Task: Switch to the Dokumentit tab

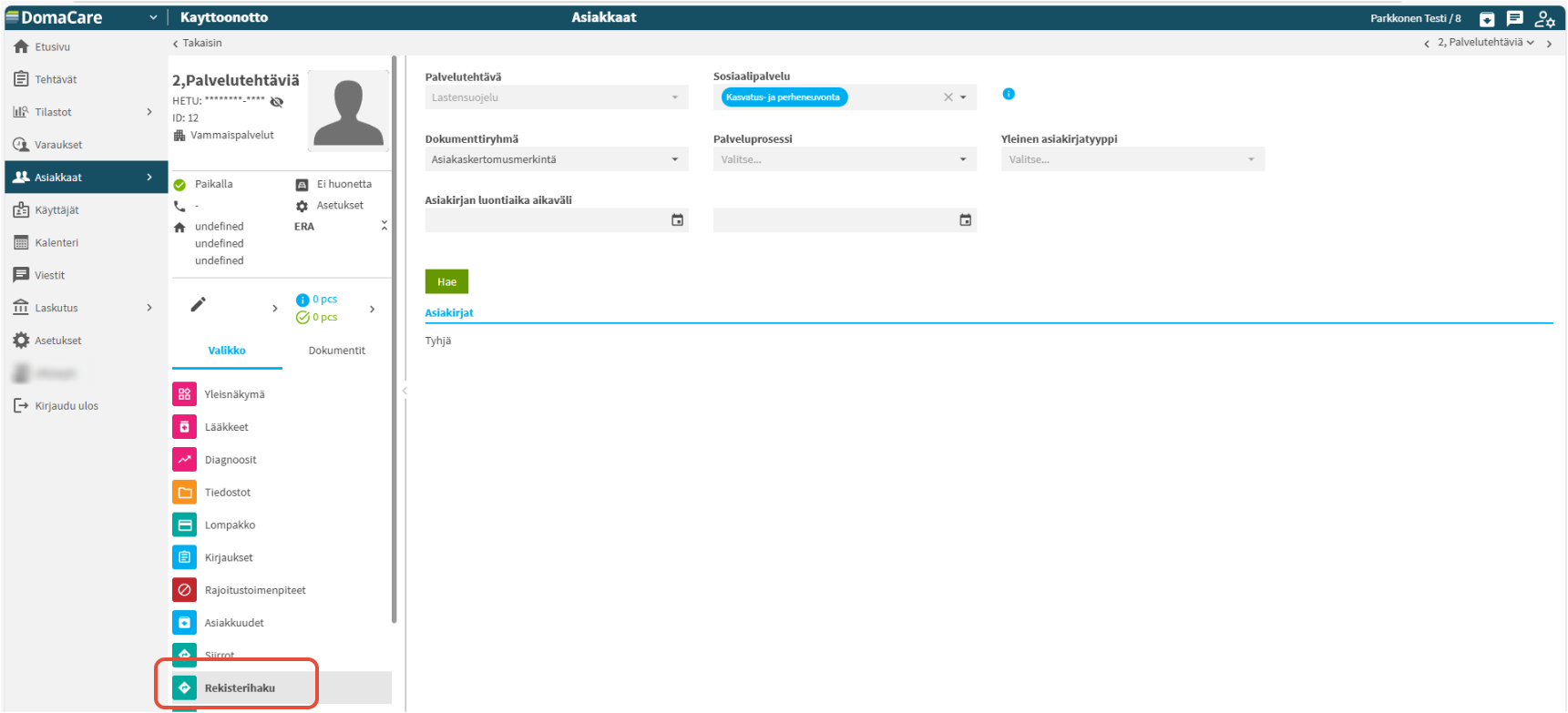Action: (337, 351)
